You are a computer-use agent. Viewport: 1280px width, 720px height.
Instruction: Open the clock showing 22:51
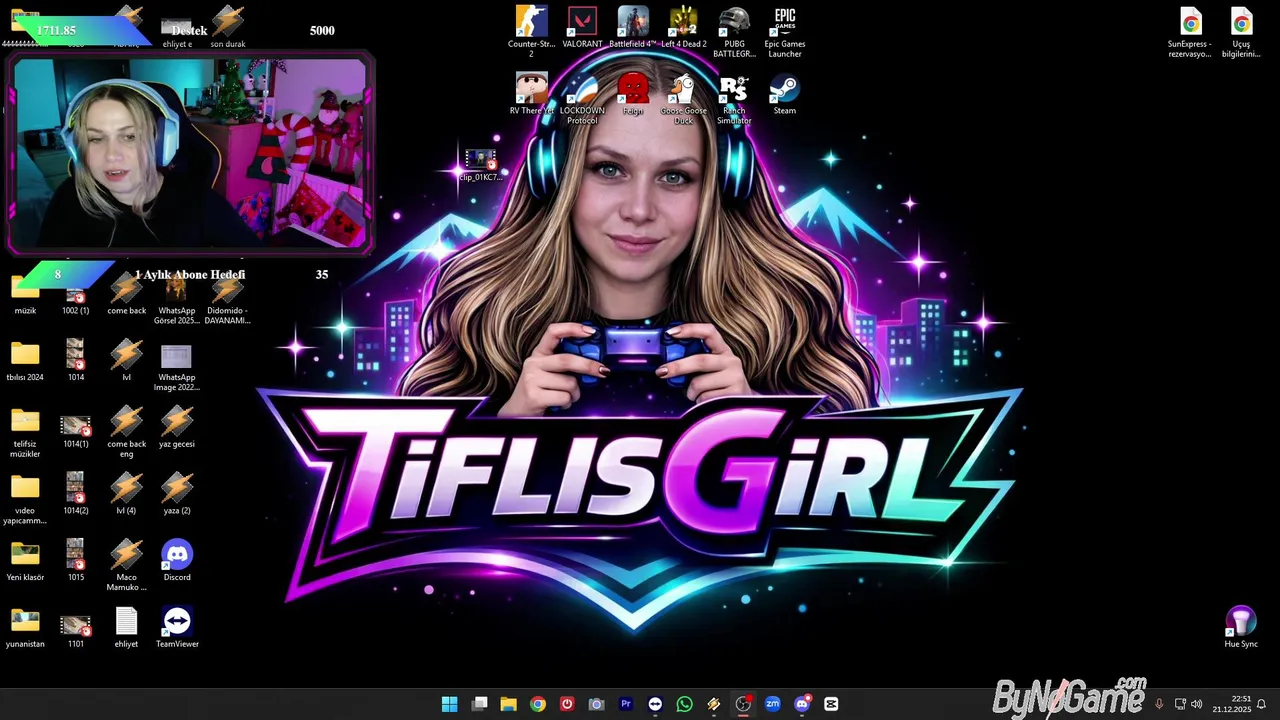[1232, 704]
